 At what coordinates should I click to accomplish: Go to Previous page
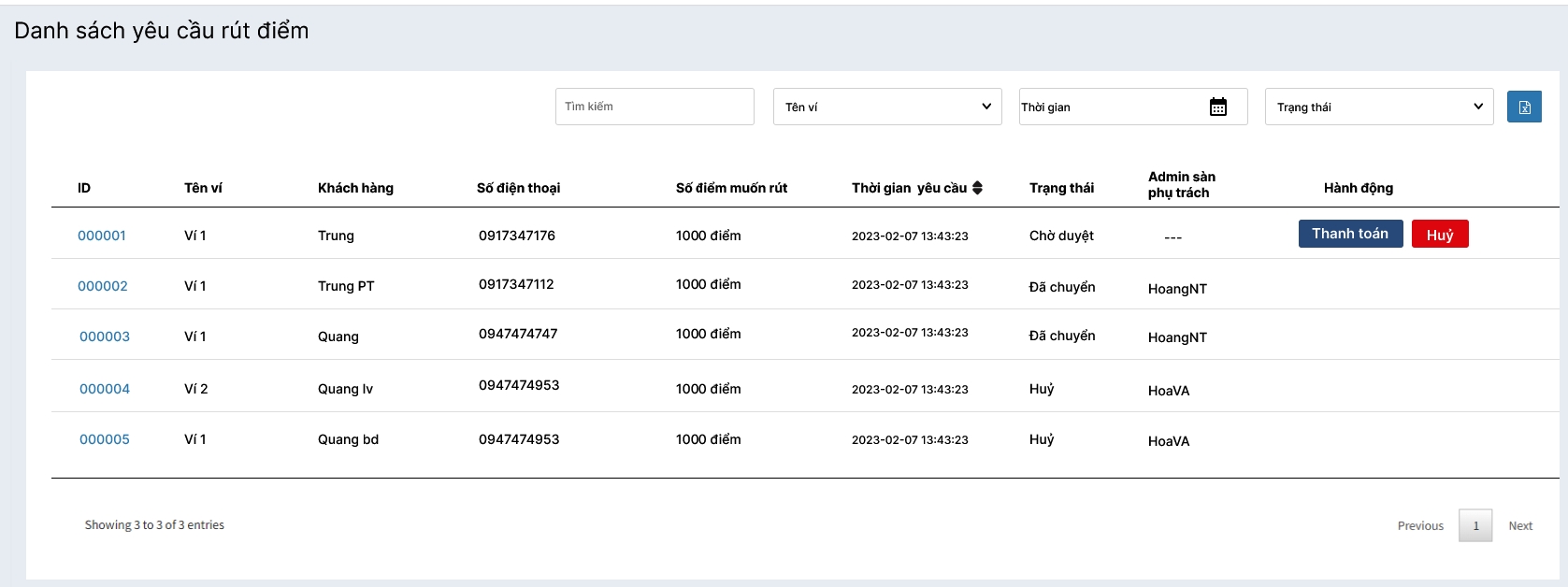1419,526
